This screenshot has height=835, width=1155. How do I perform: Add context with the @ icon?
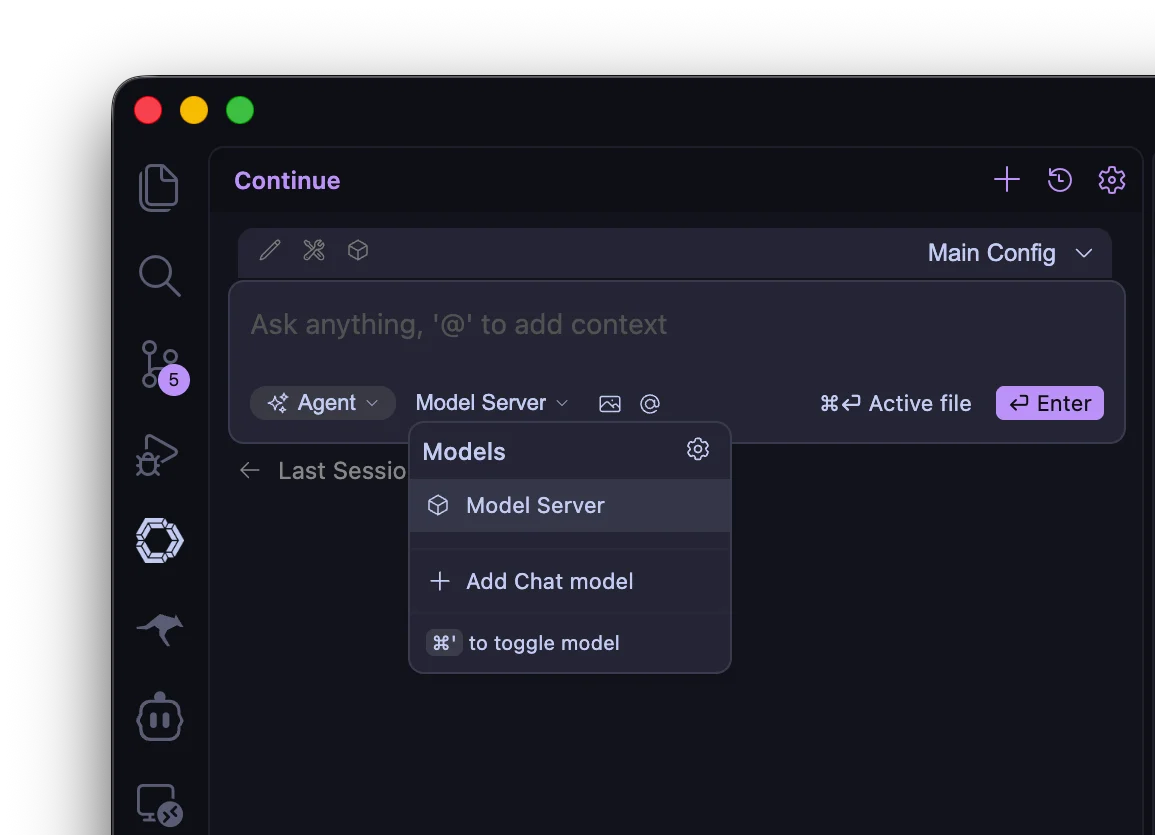650,404
